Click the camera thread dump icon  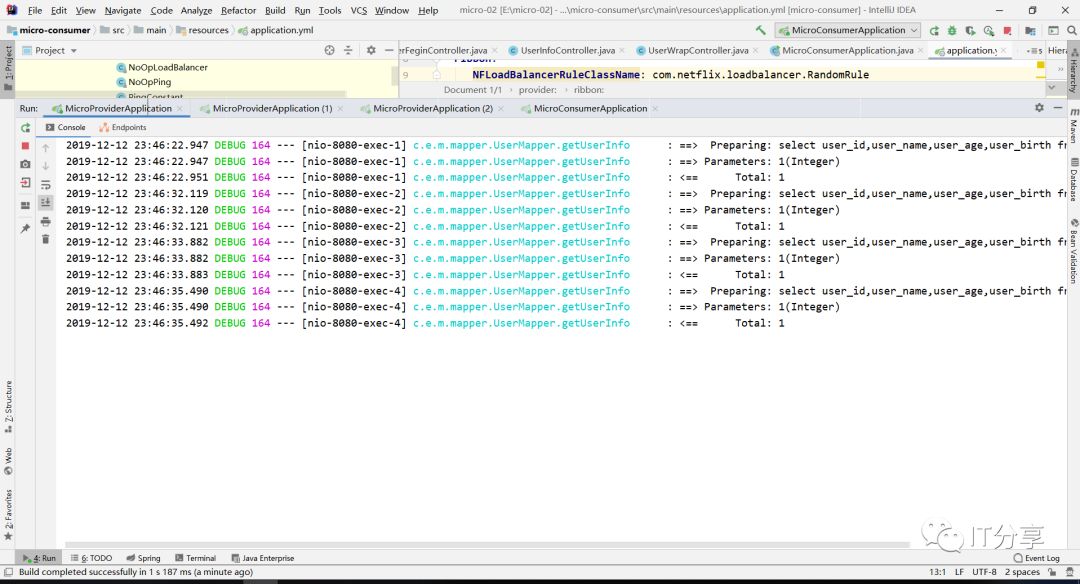tap(25, 164)
